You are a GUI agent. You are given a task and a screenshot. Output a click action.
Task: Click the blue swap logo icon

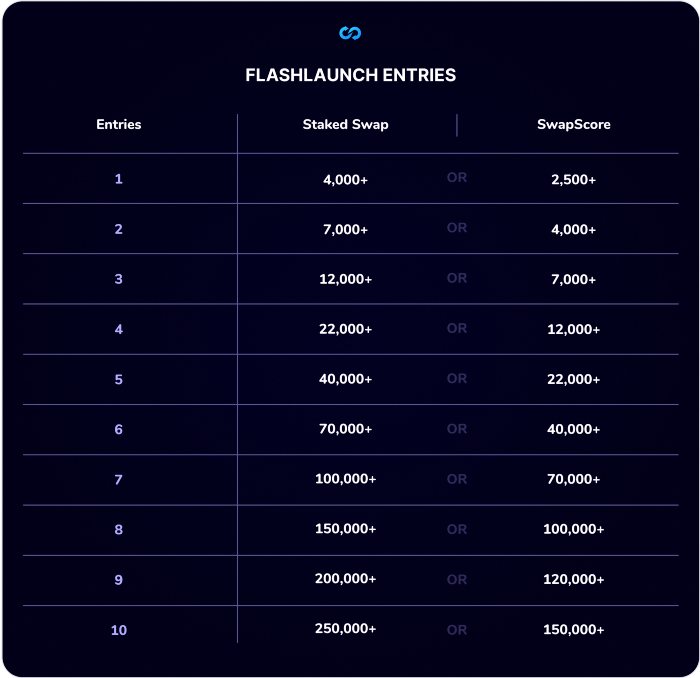tap(350, 33)
